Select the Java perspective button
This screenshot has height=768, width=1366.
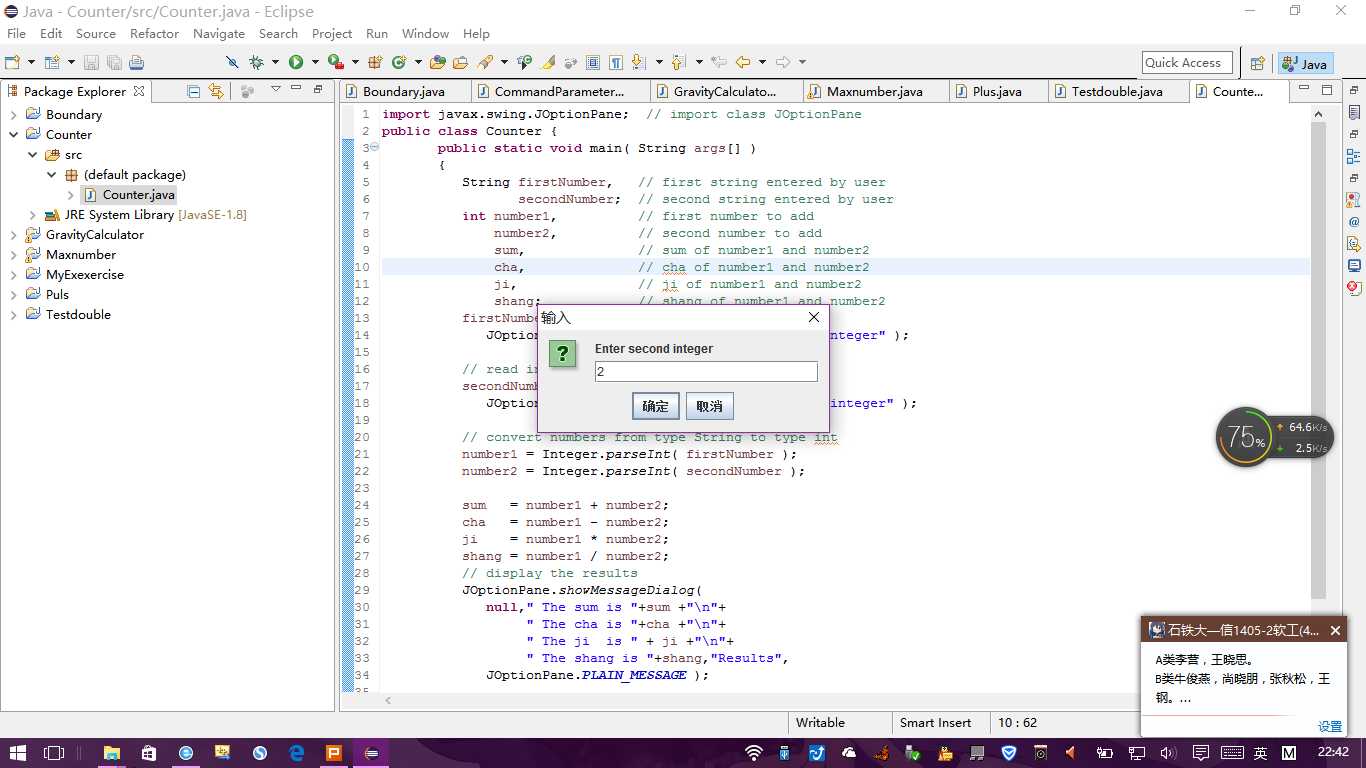coord(1304,63)
